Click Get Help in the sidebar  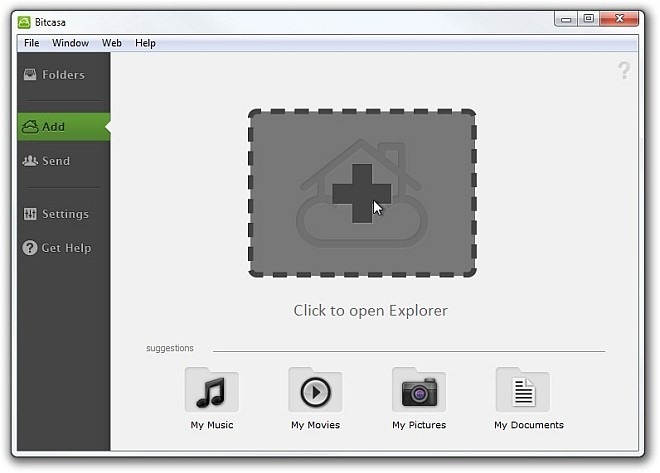(64, 248)
